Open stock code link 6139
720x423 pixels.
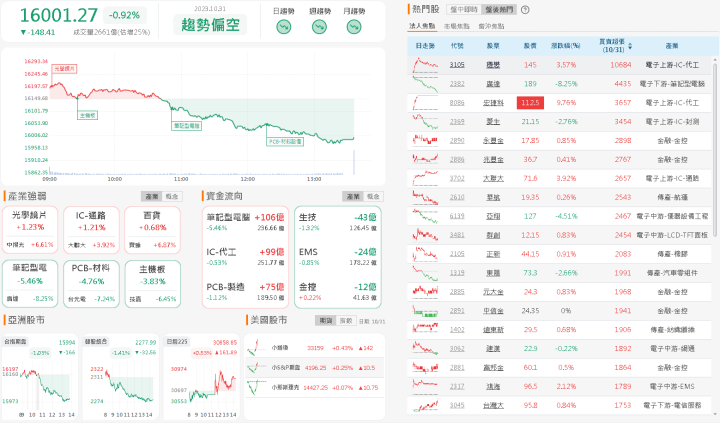coord(457,216)
